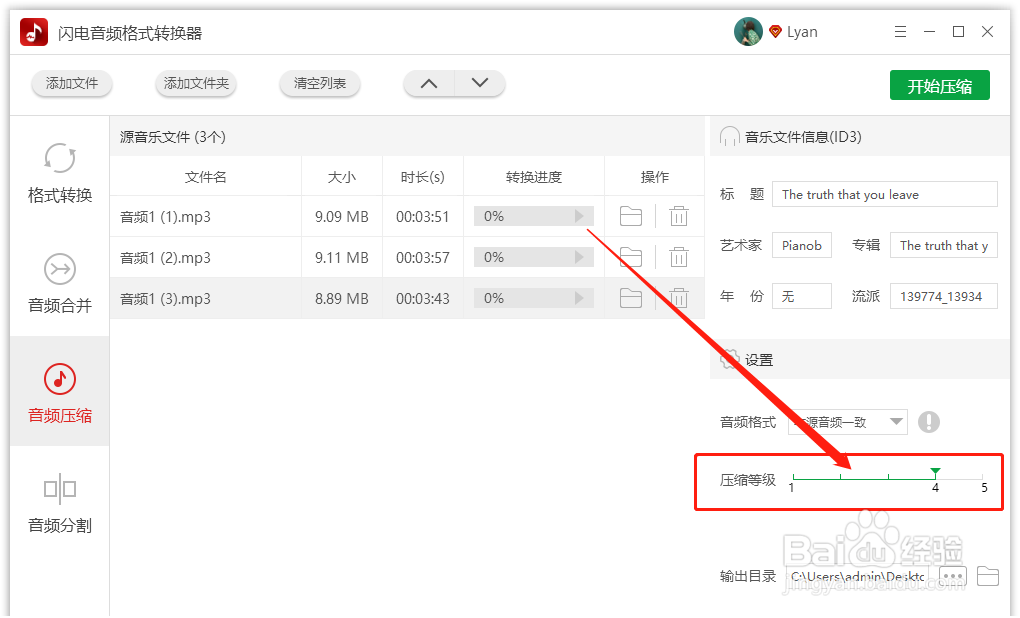Click the 开始压缩 button to start compression
Image resolution: width=1020 pixels, height=618 pixels.
pos(939,85)
